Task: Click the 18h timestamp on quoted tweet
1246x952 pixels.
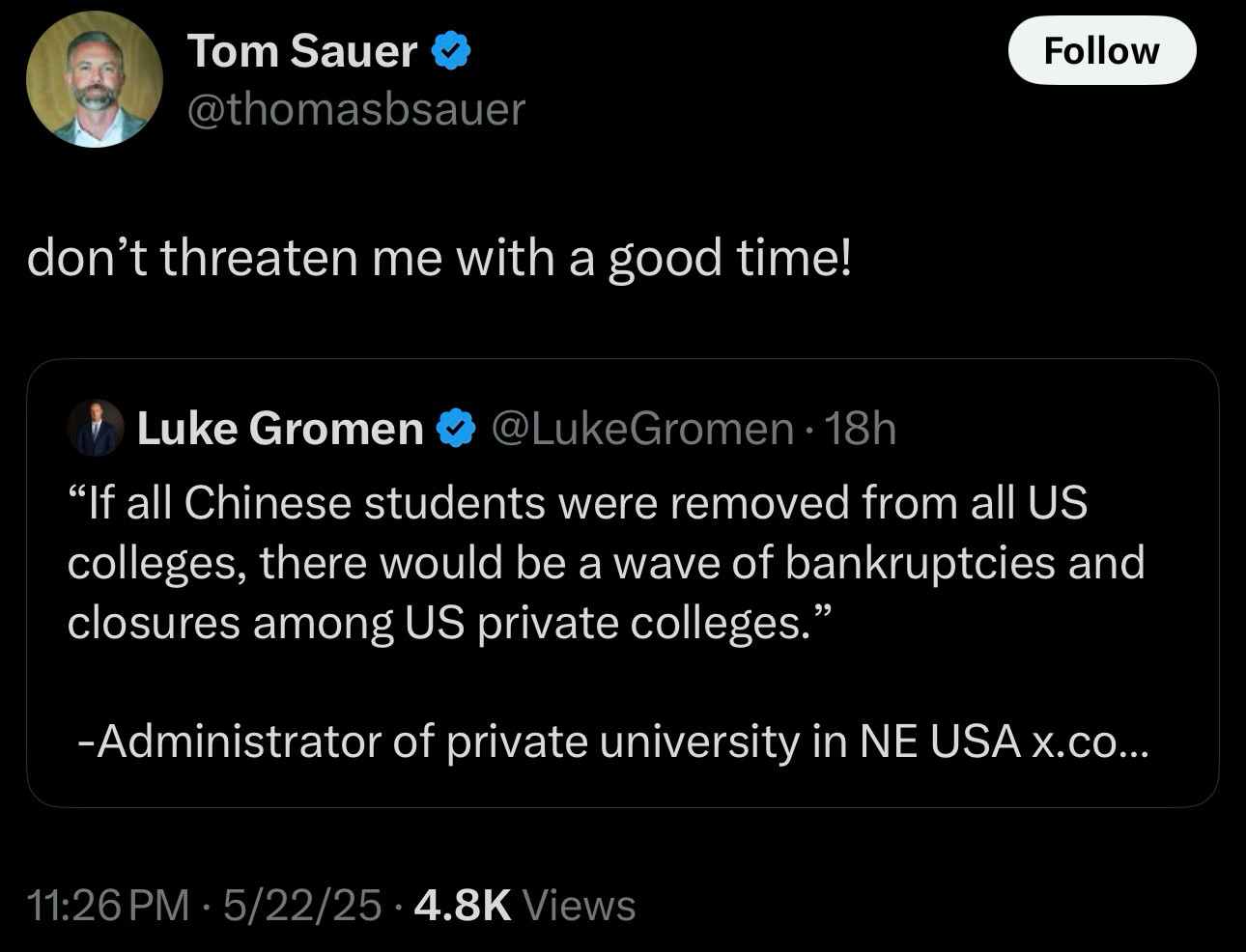Action: [x=860, y=428]
